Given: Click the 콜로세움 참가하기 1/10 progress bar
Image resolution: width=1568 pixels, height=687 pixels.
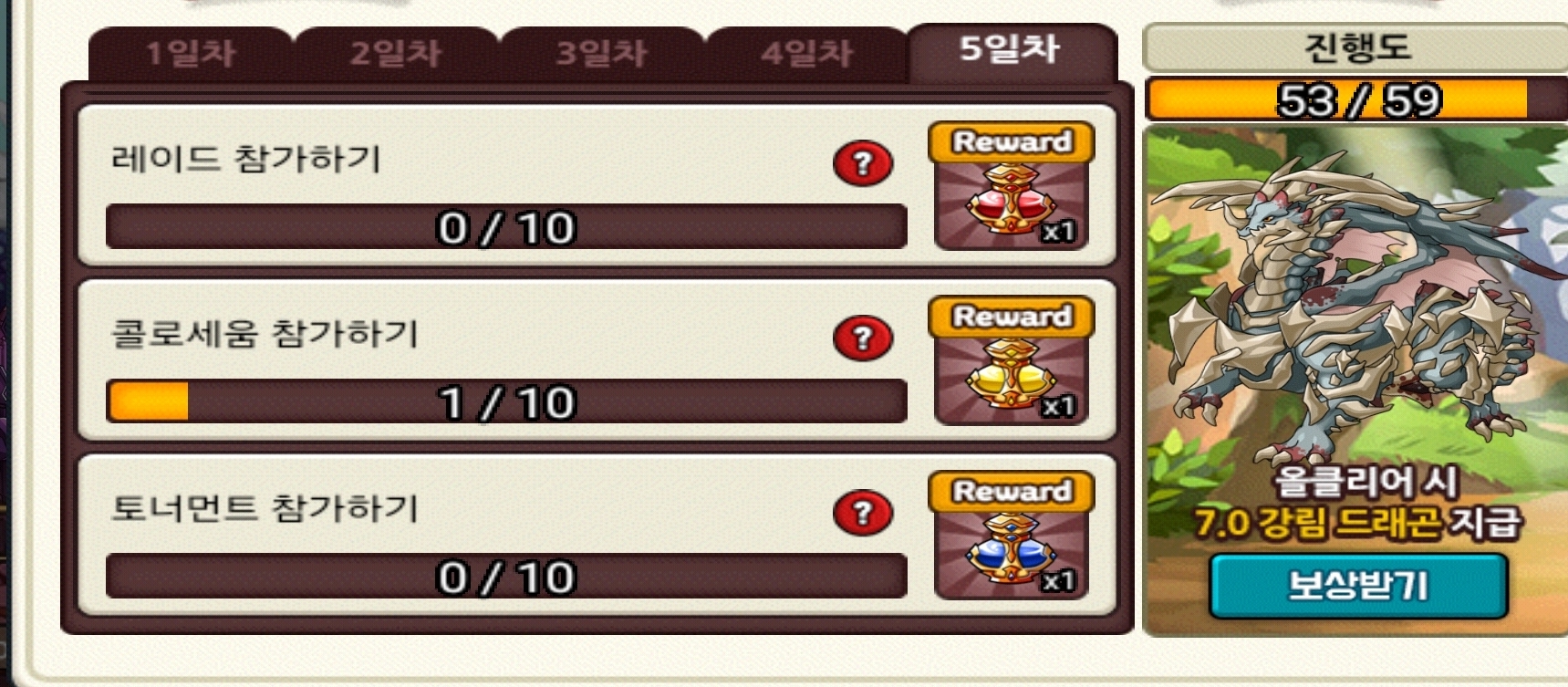Looking at the screenshot, I should [506, 401].
